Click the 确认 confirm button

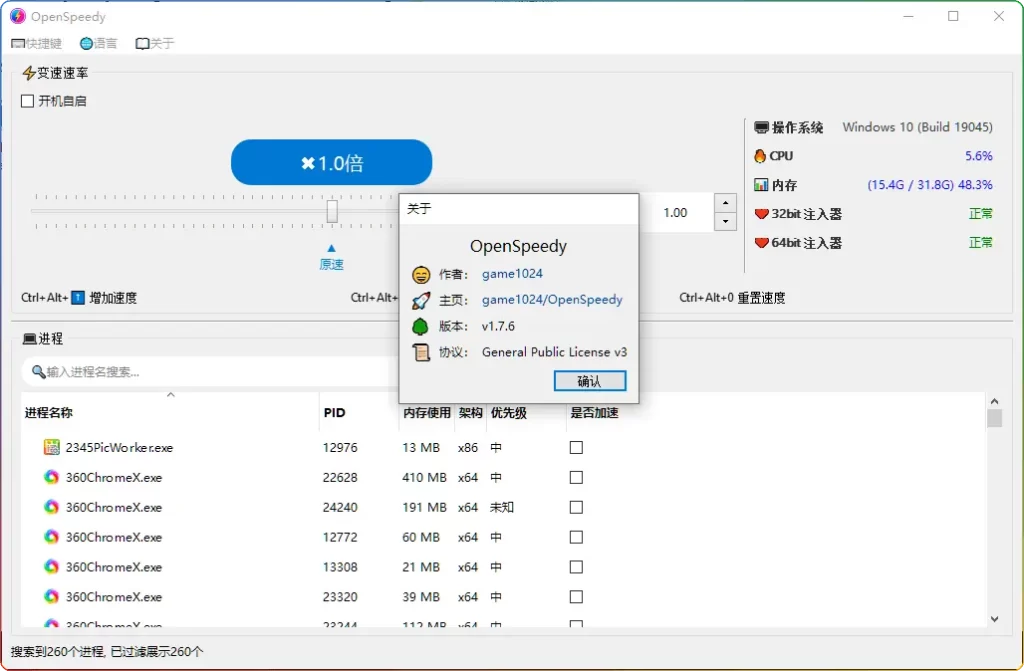[x=590, y=381]
